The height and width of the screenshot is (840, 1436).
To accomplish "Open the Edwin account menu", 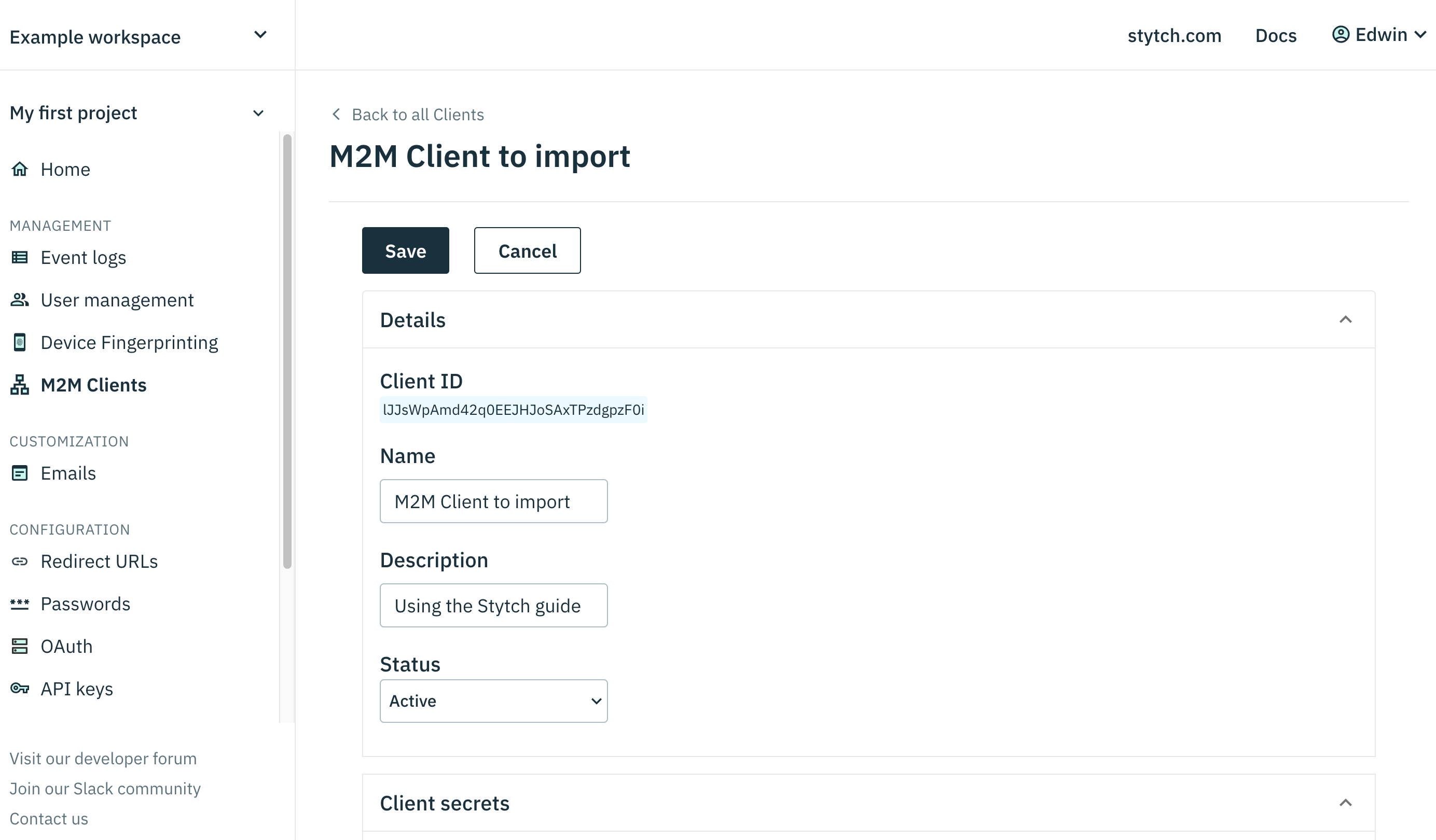I will (x=1379, y=35).
